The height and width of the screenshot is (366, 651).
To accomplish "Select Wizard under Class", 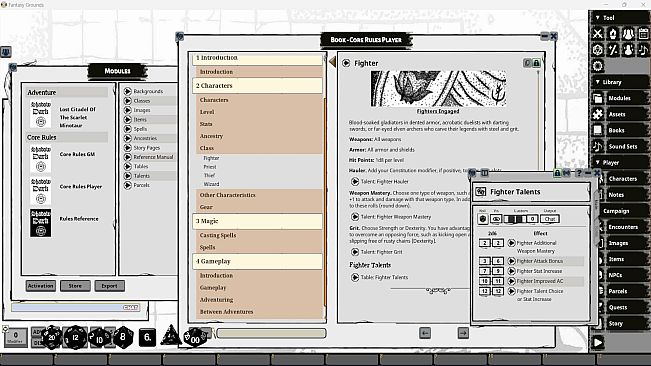I will pyautogui.click(x=211, y=184).
